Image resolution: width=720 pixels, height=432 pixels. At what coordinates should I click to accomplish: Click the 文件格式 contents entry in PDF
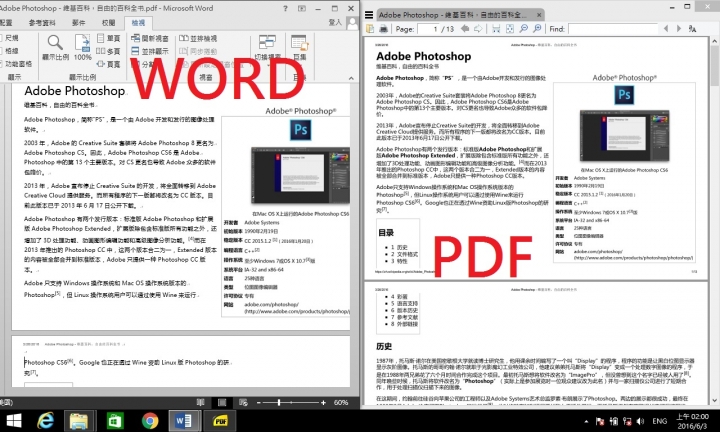point(404,254)
